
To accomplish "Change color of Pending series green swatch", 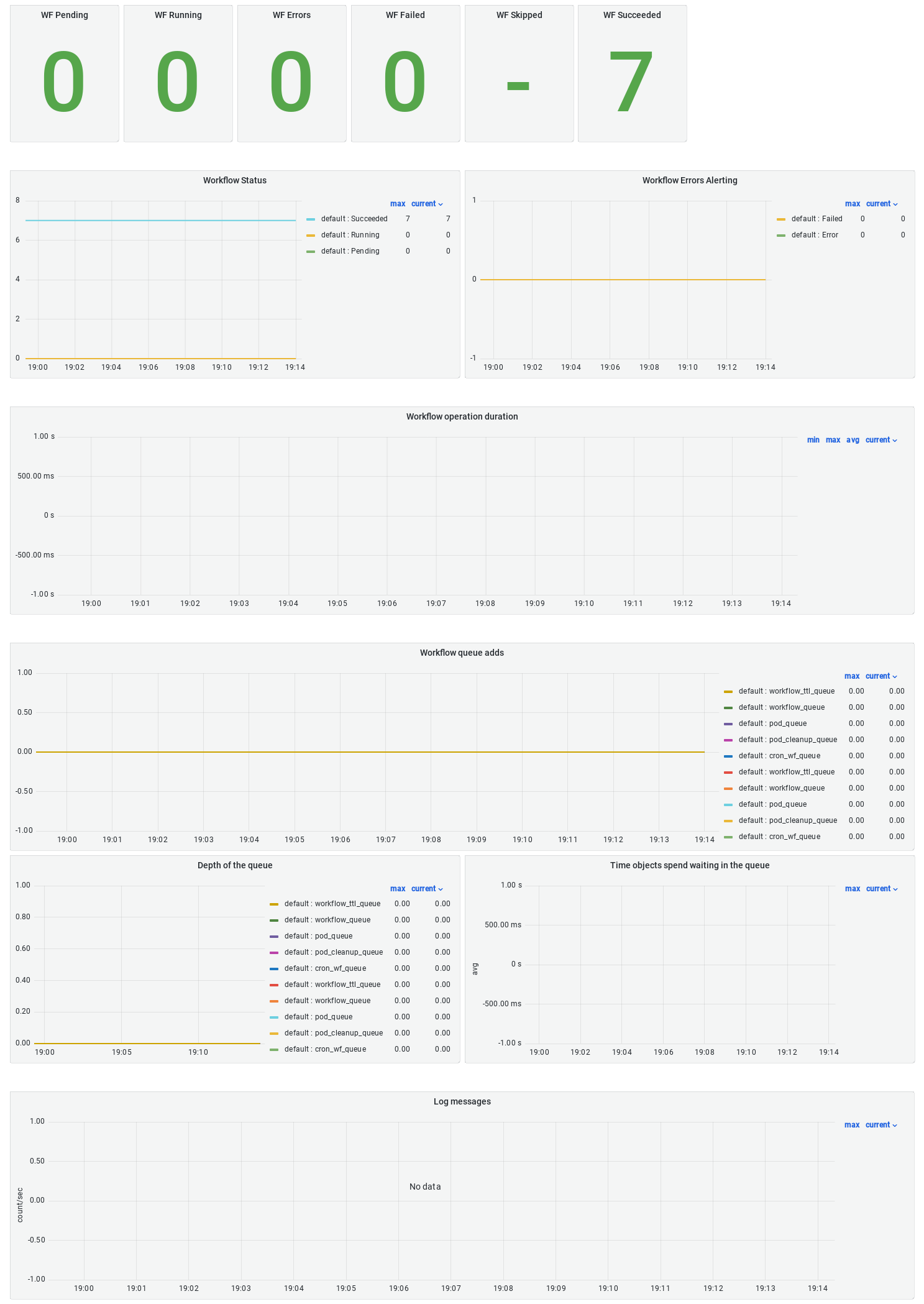I will pyautogui.click(x=311, y=251).
